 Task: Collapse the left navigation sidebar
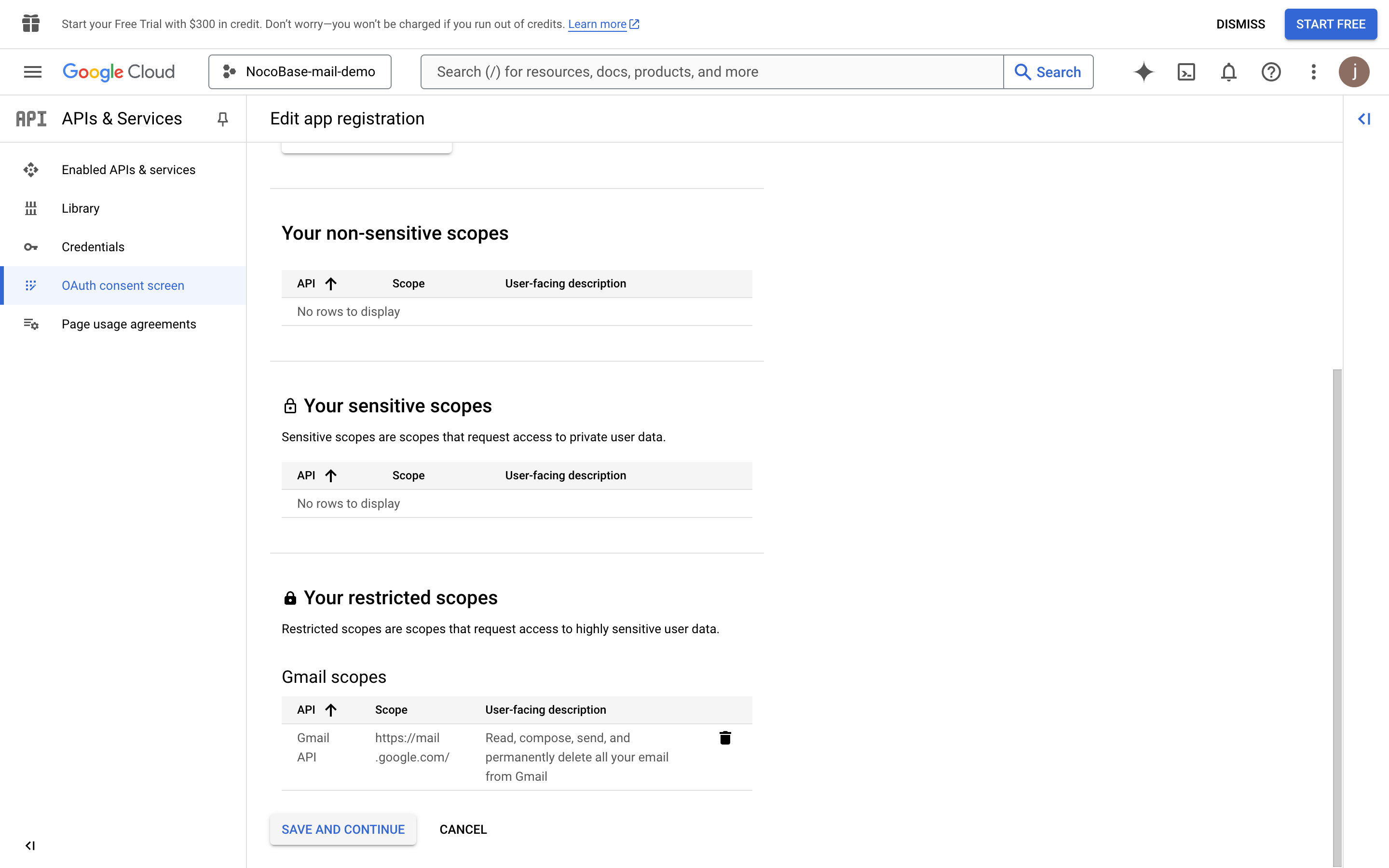(x=30, y=846)
